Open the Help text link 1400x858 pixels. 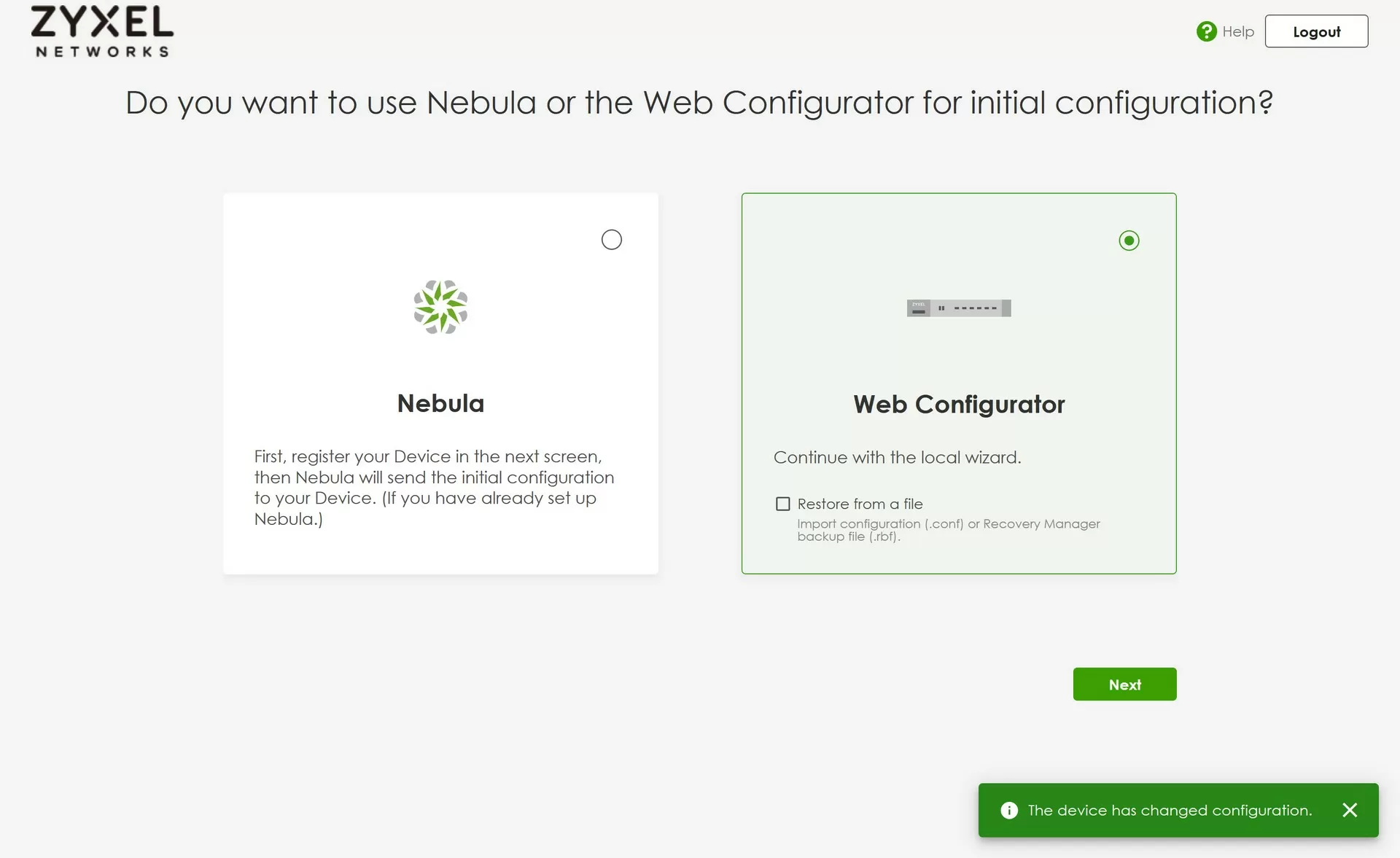(x=1238, y=31)
